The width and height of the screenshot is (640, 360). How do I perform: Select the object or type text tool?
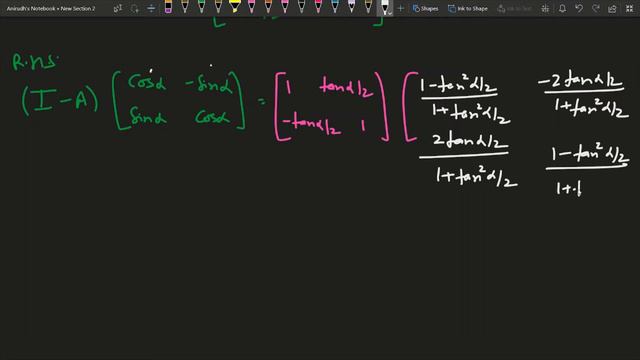(118, 8)
